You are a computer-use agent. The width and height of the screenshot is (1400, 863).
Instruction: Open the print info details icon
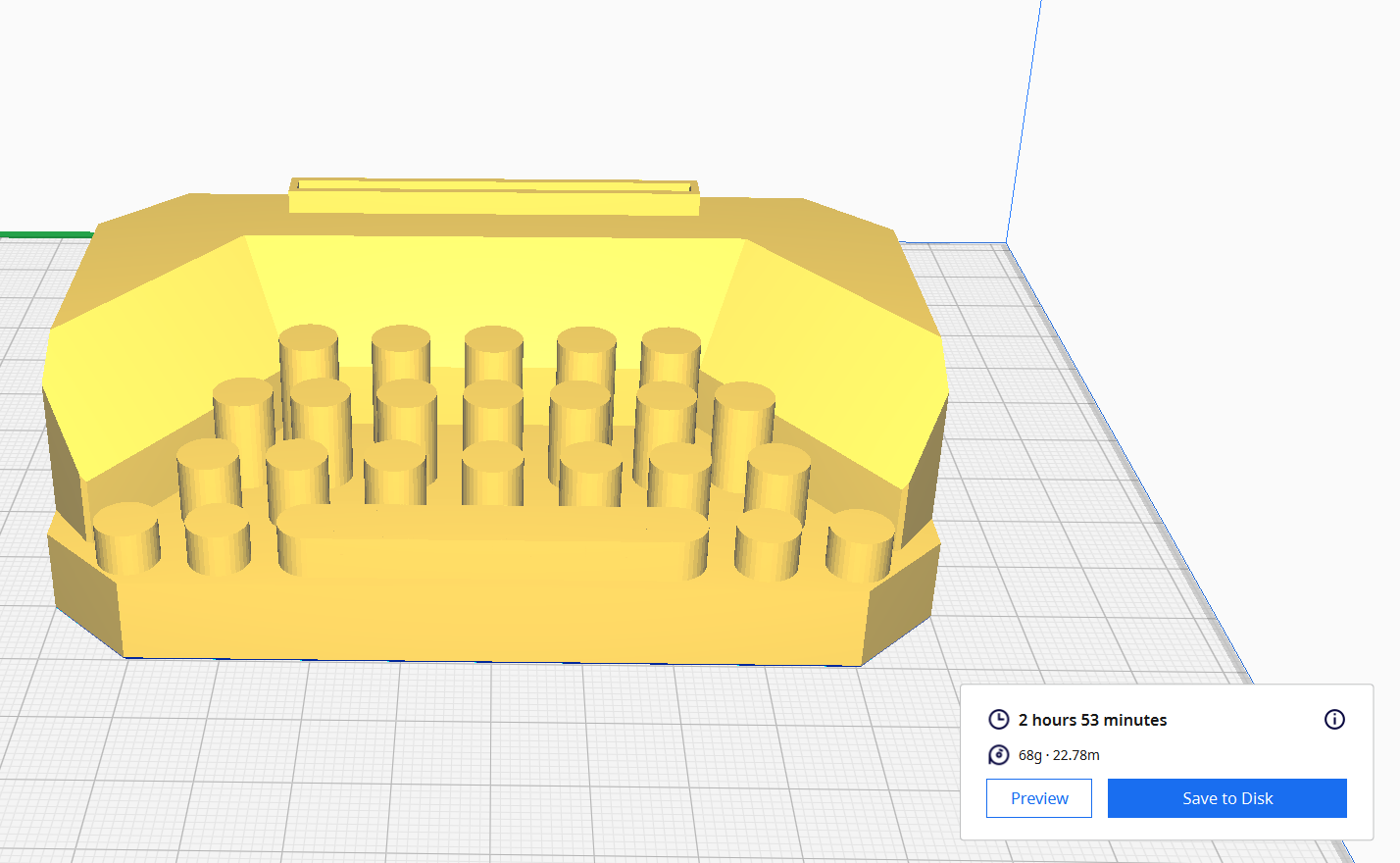(x=1334, y=720)
